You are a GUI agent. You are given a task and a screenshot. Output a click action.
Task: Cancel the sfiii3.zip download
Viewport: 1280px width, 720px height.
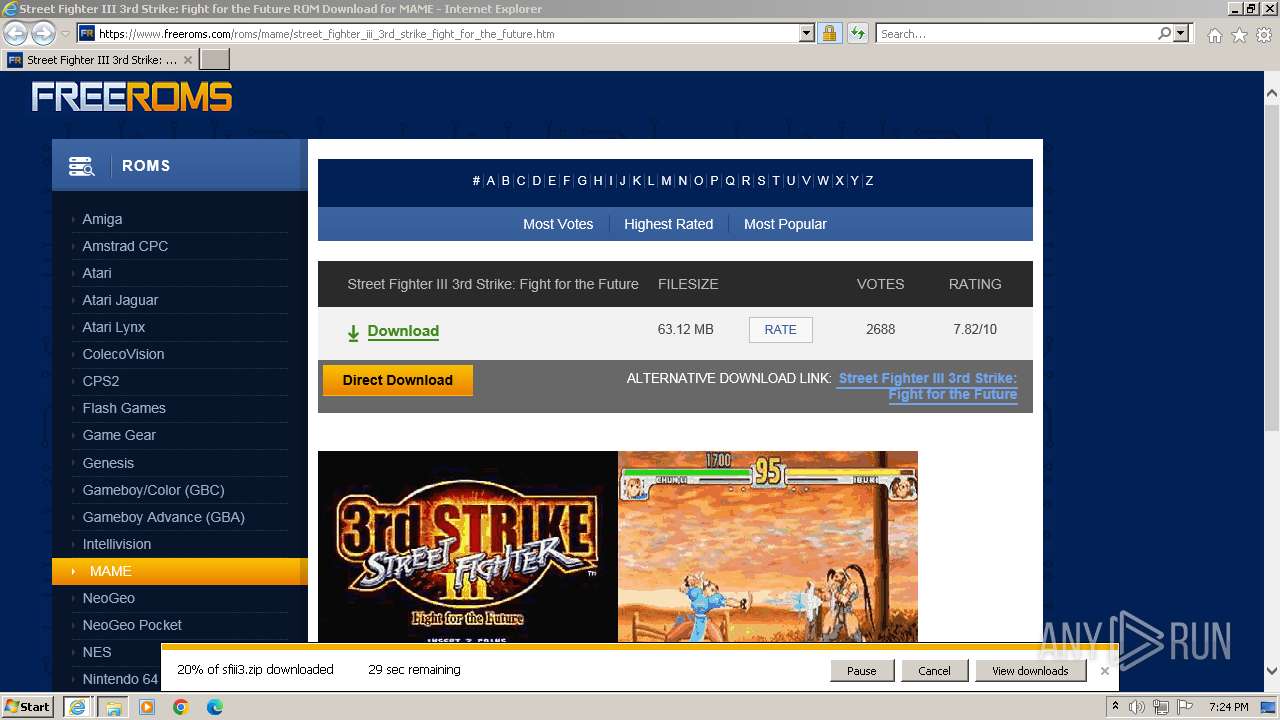(934, 671)
